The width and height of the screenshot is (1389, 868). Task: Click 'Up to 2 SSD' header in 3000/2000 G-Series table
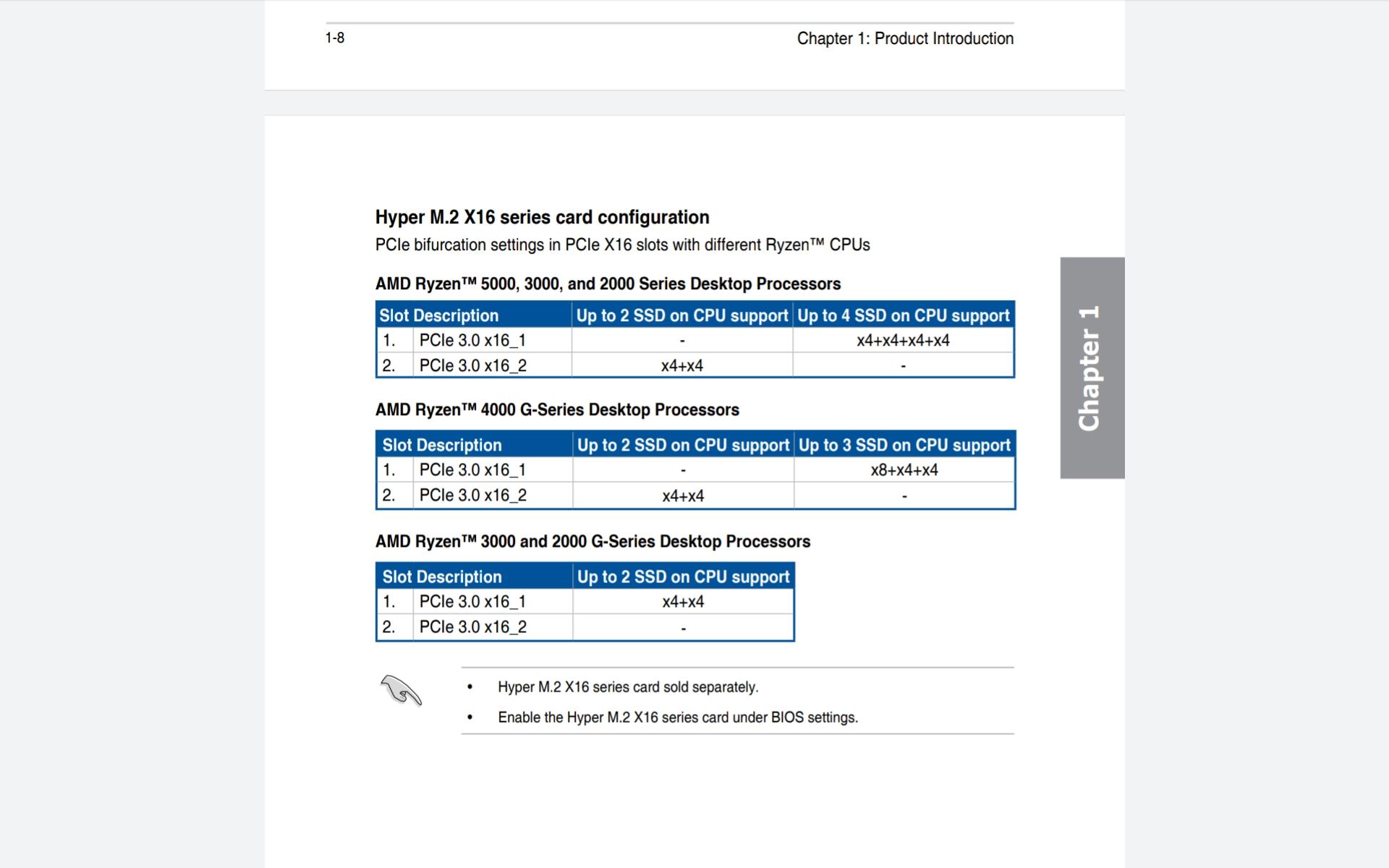(683, 576)
